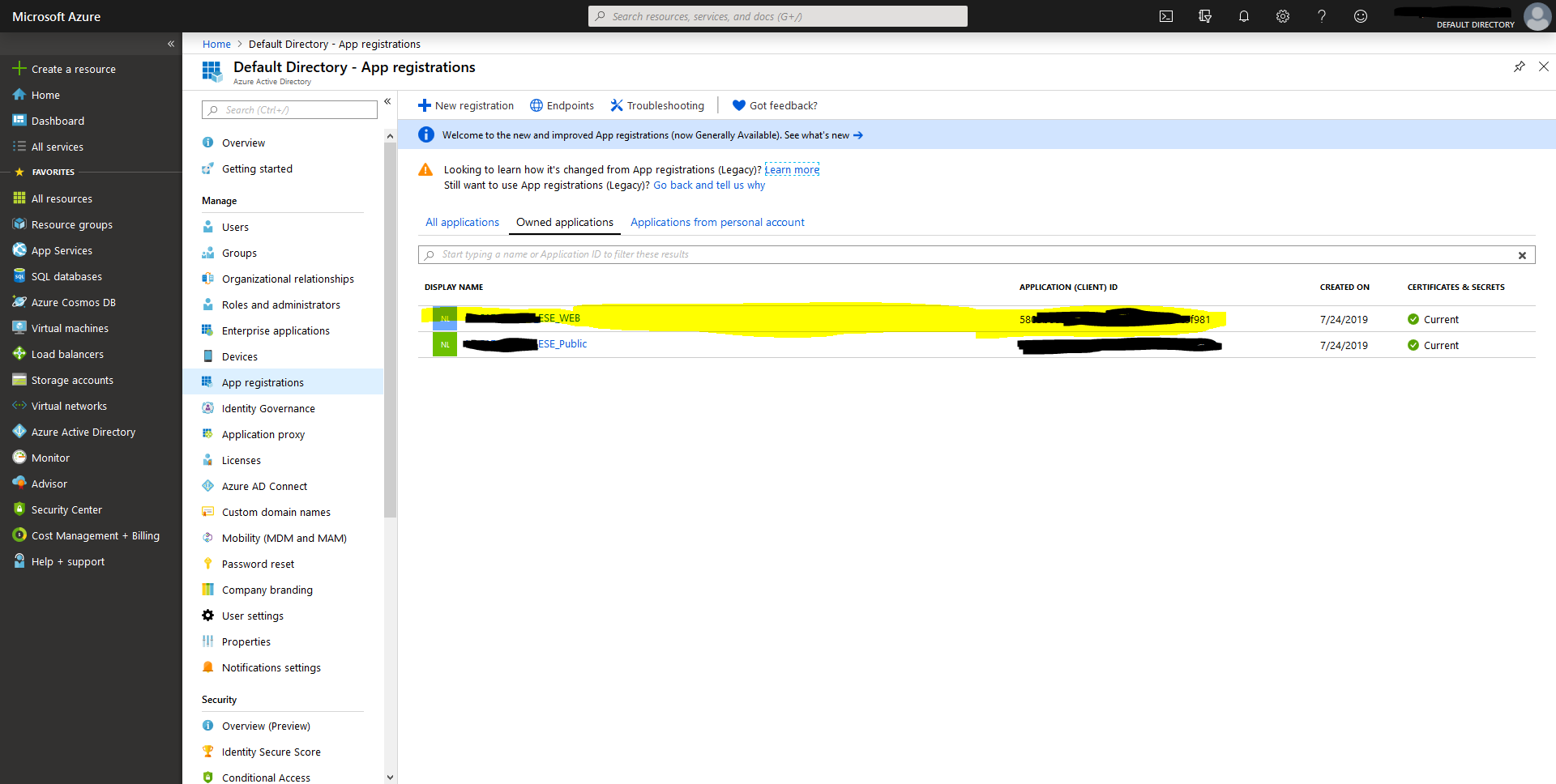Switch to All applications tab

[462, 222]
